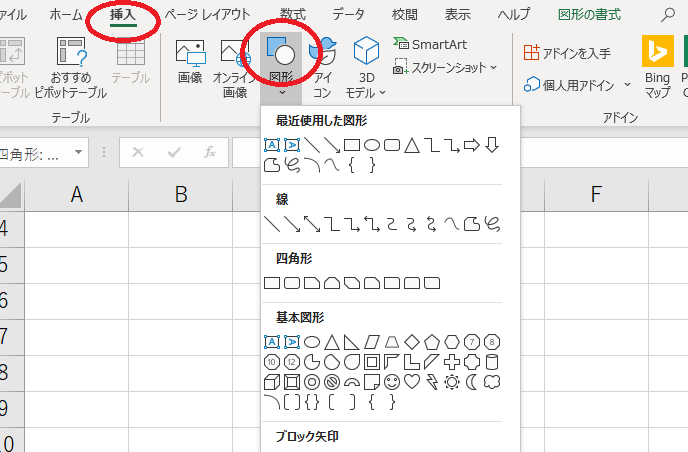Viewport: 688px width, 452px height.
Task: Open Bing マップ add-in
Action: pyautogui.click(x=657, y=67)
